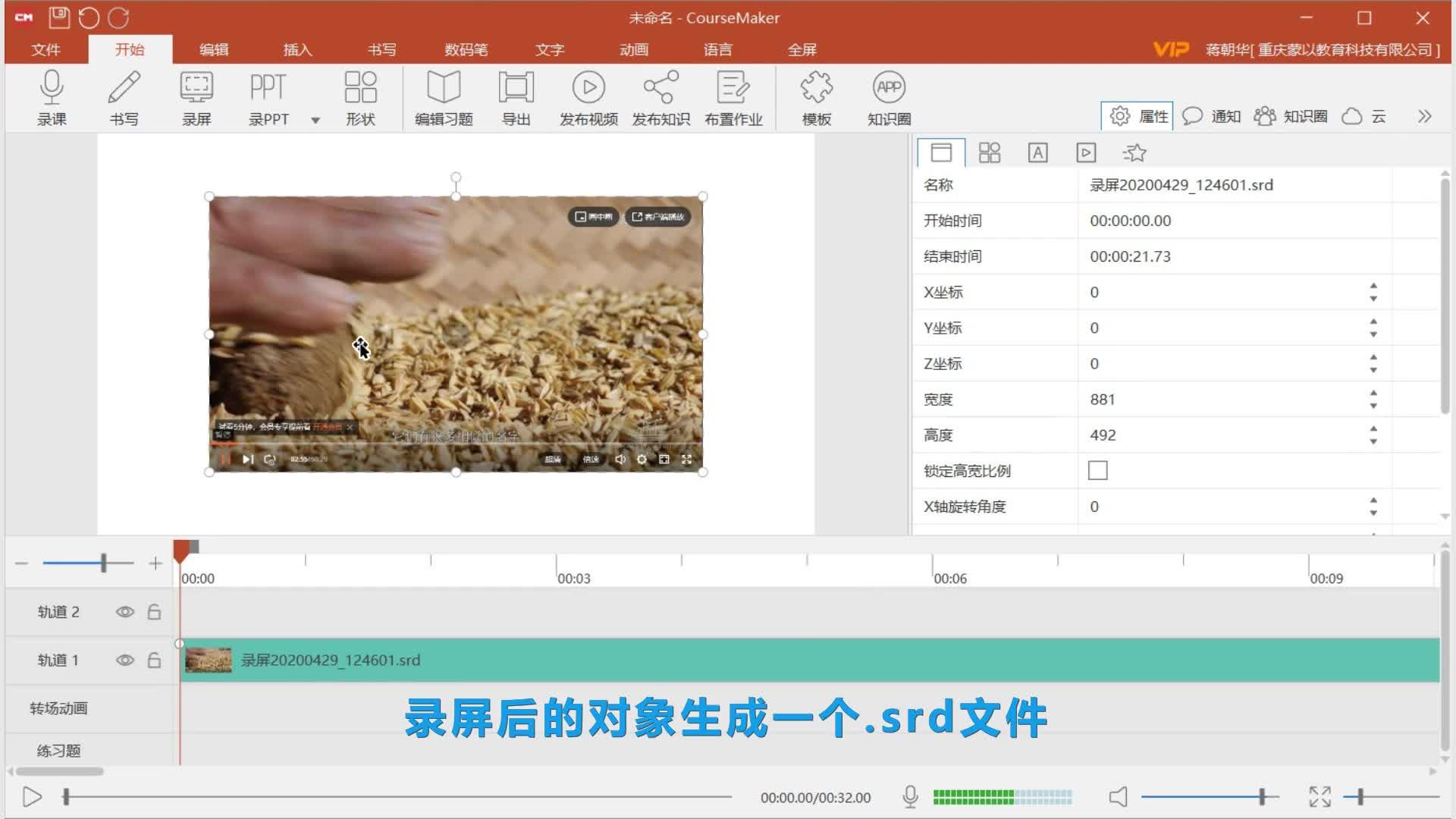The width and height of the screenshot is (1456, 819).
Task: Select the layout grid properties tab
Action: [990, 152]
